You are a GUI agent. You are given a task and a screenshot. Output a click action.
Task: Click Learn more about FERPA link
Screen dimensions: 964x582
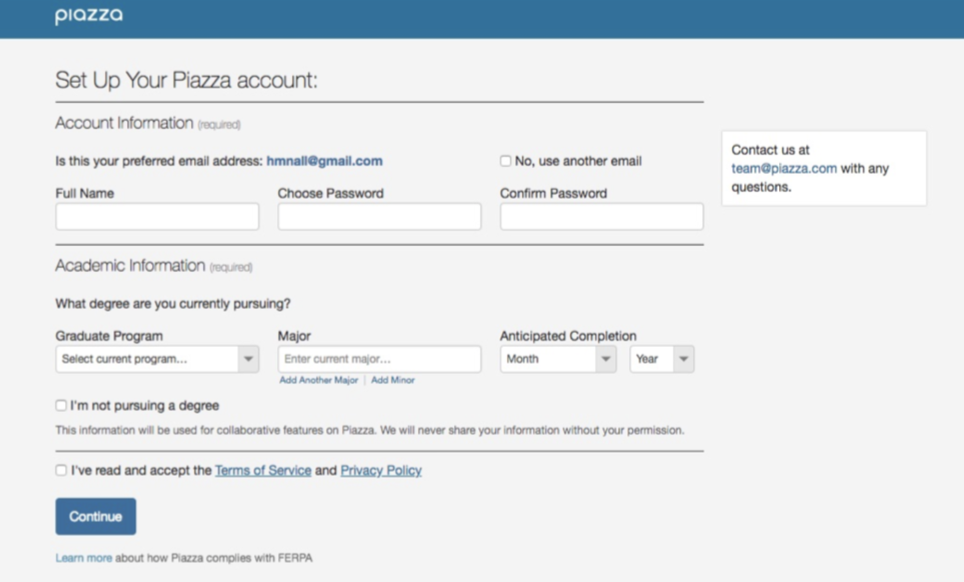(x=83, y=558)
